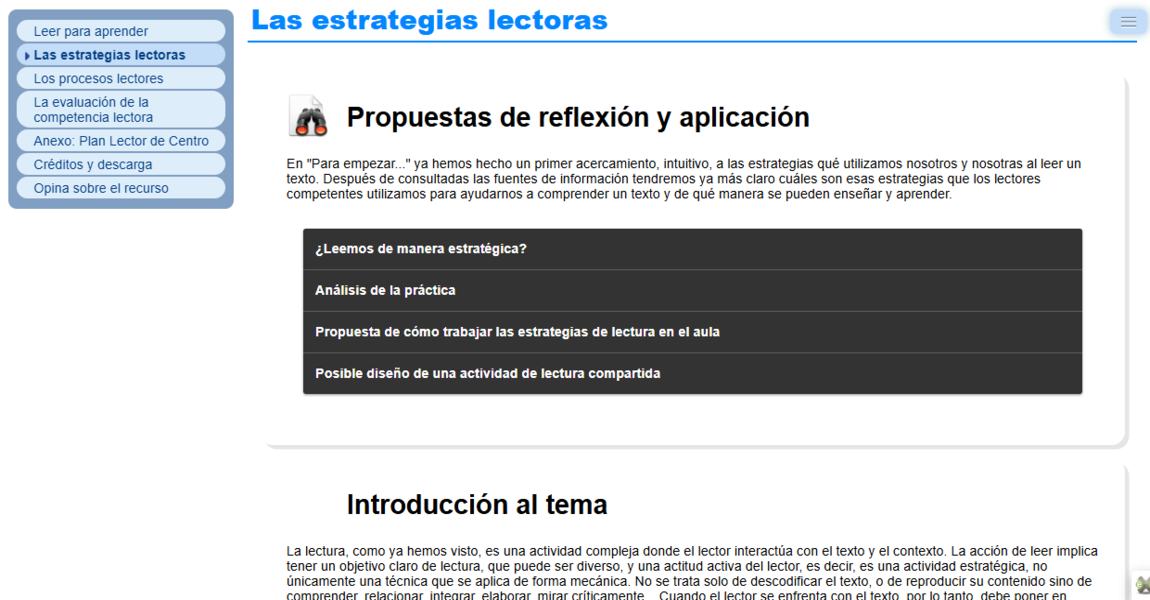Click the hamburger menu toggle button

tap(1128, 22)
